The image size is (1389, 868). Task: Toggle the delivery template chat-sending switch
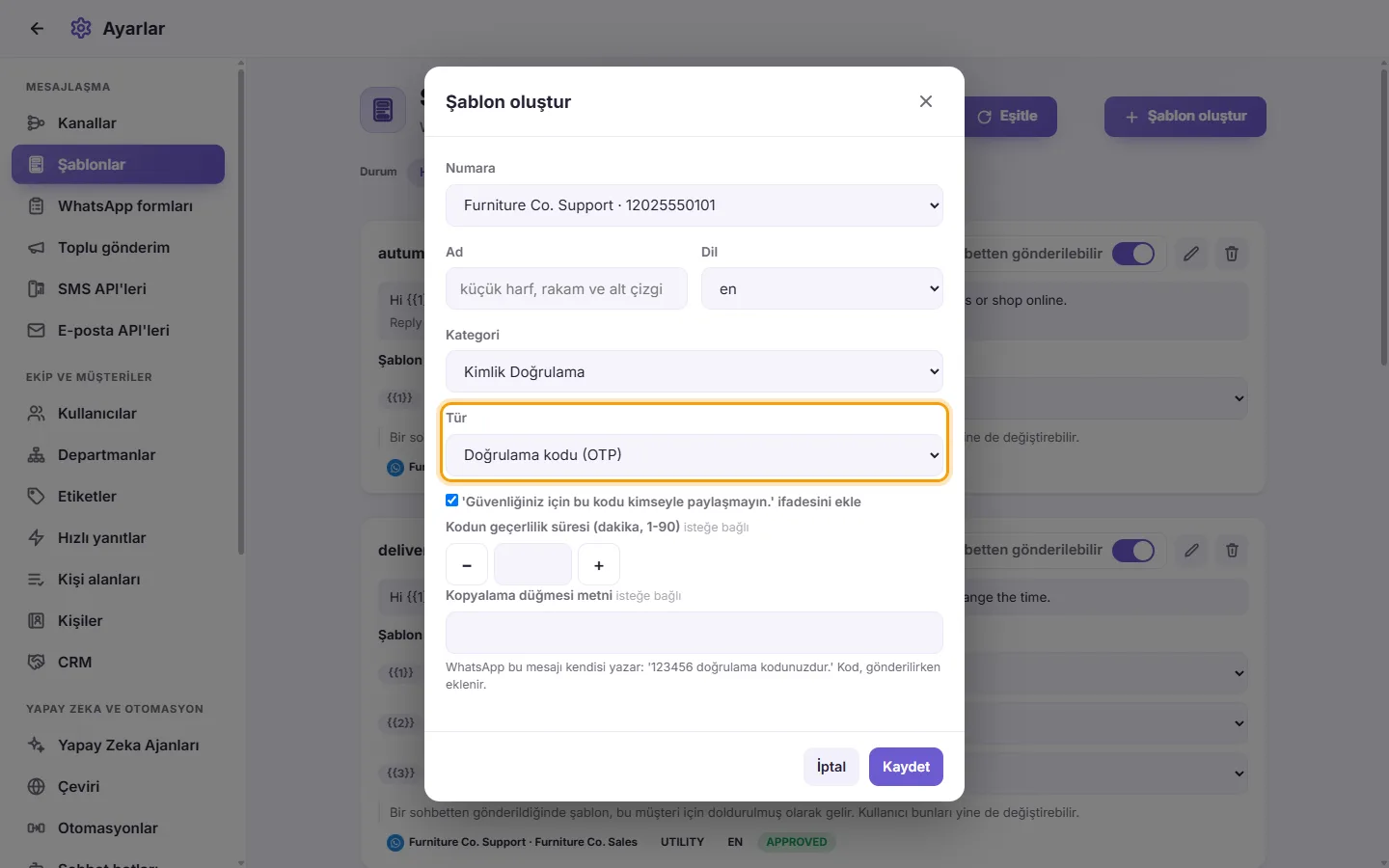pos(1133,551)
